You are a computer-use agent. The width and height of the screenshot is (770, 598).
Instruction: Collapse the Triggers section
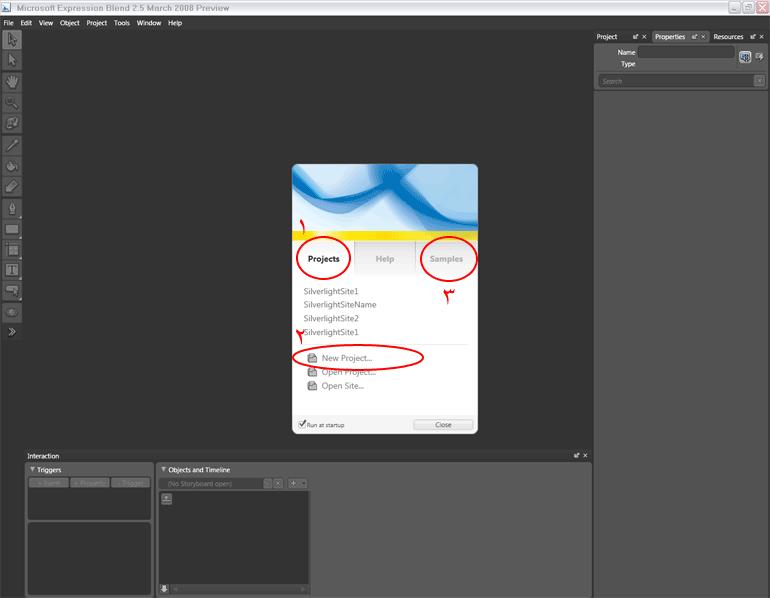(x=32, y=470)
